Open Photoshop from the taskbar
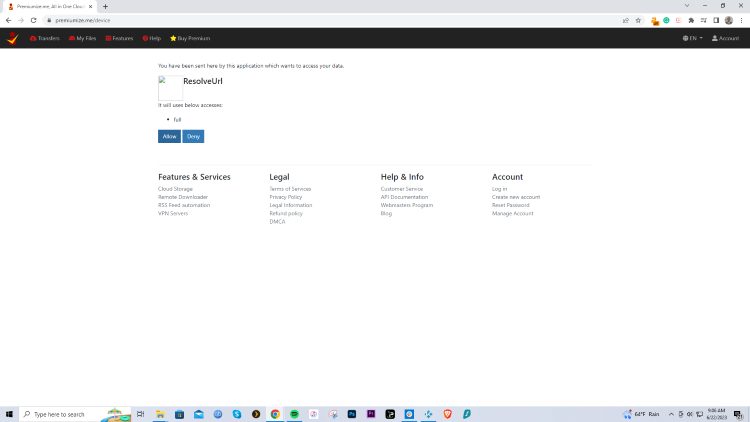The height and width of the screenshot is (422, 750). tap(352, 414)
